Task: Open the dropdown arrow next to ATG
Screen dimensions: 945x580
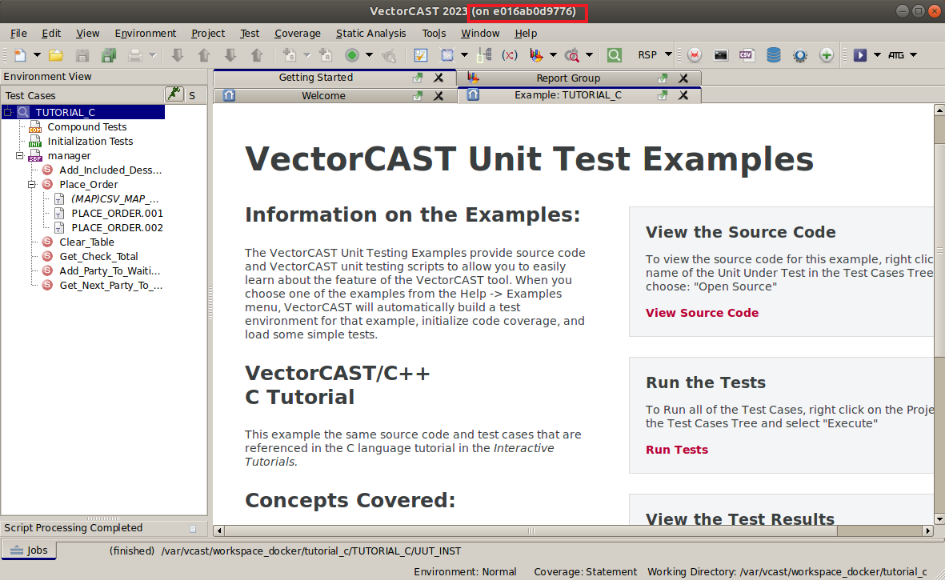Action: pos(913,55)
